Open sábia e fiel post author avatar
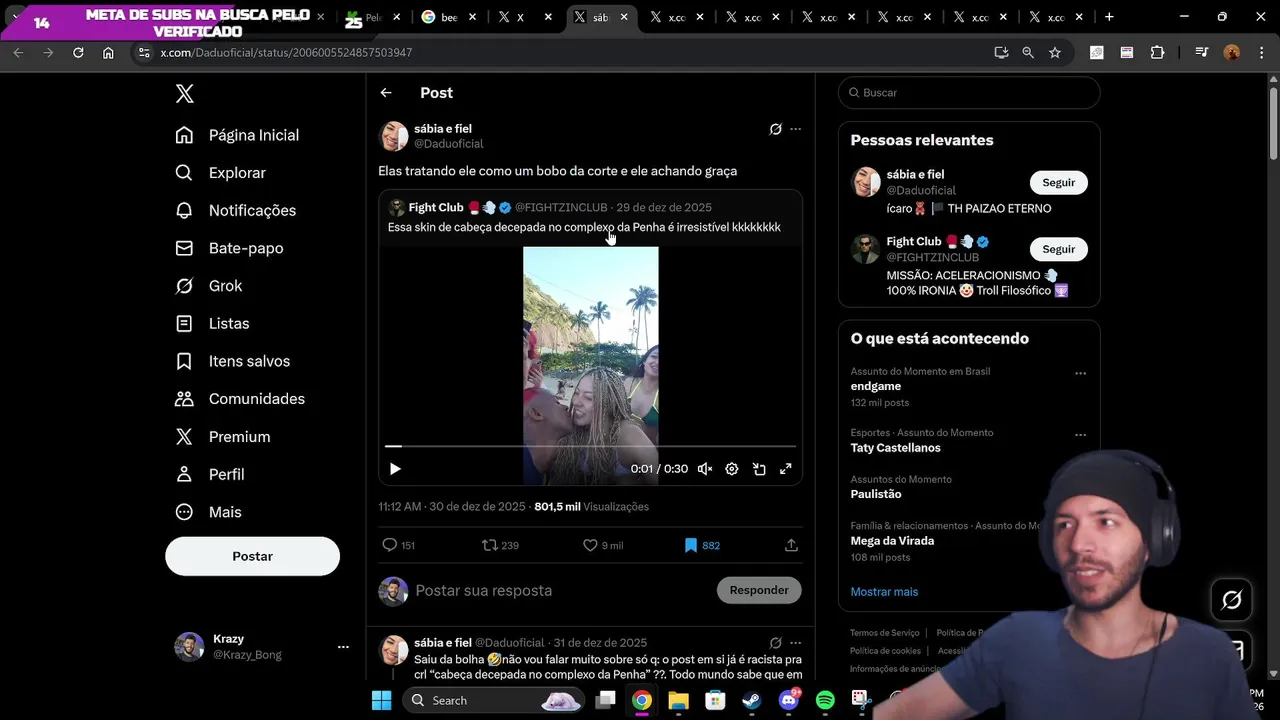This screenshot has height=720, width=1280. click(x=394, y=136)
